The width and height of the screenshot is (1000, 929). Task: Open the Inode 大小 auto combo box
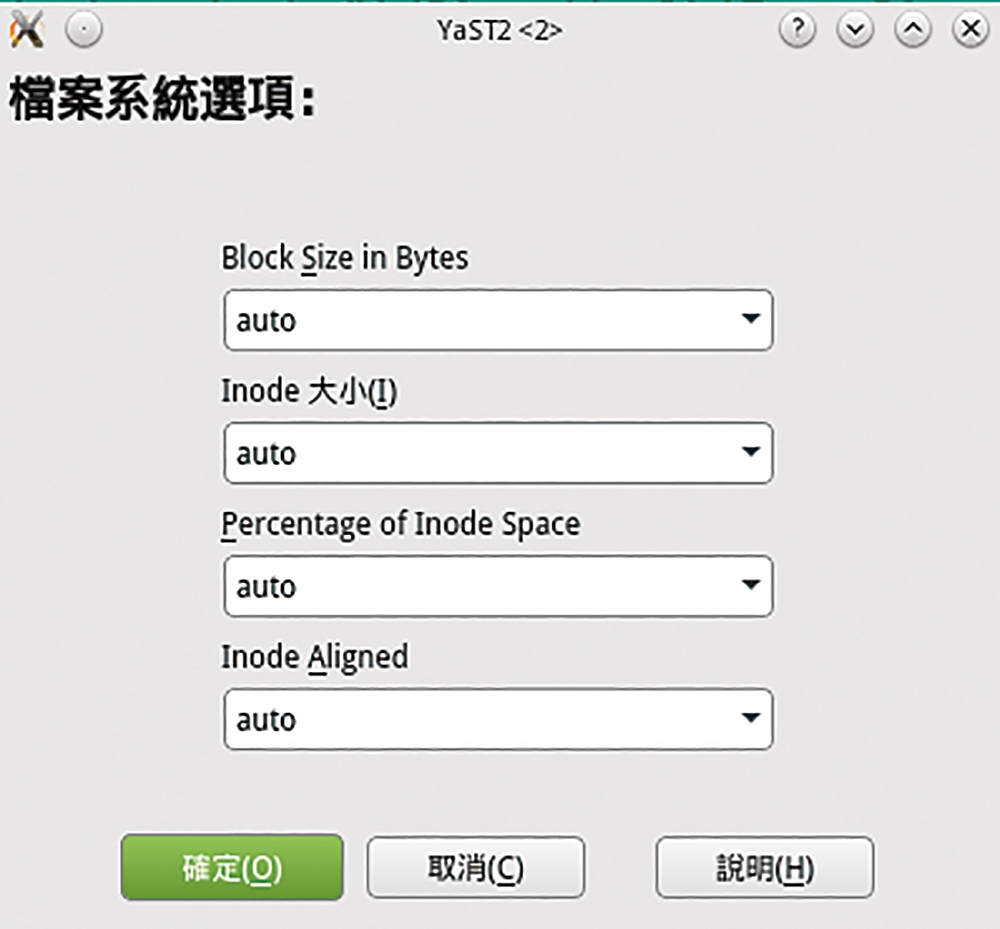point(498,453)
